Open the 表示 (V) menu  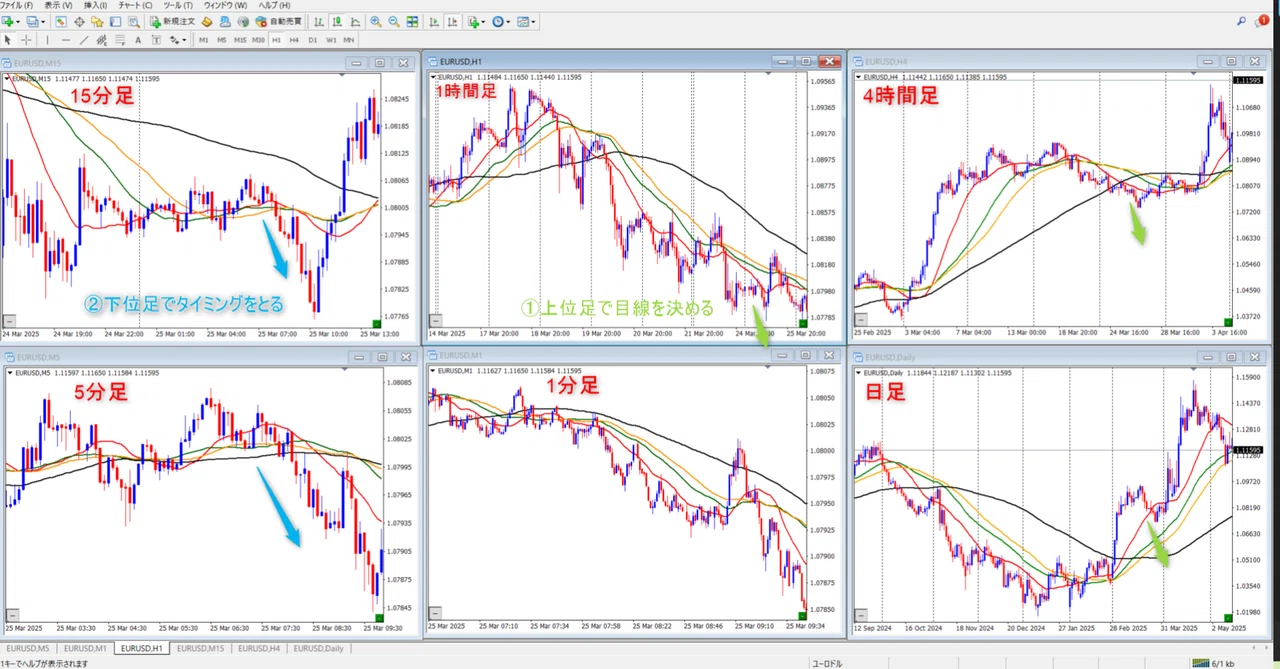click(x=59, y=5)
